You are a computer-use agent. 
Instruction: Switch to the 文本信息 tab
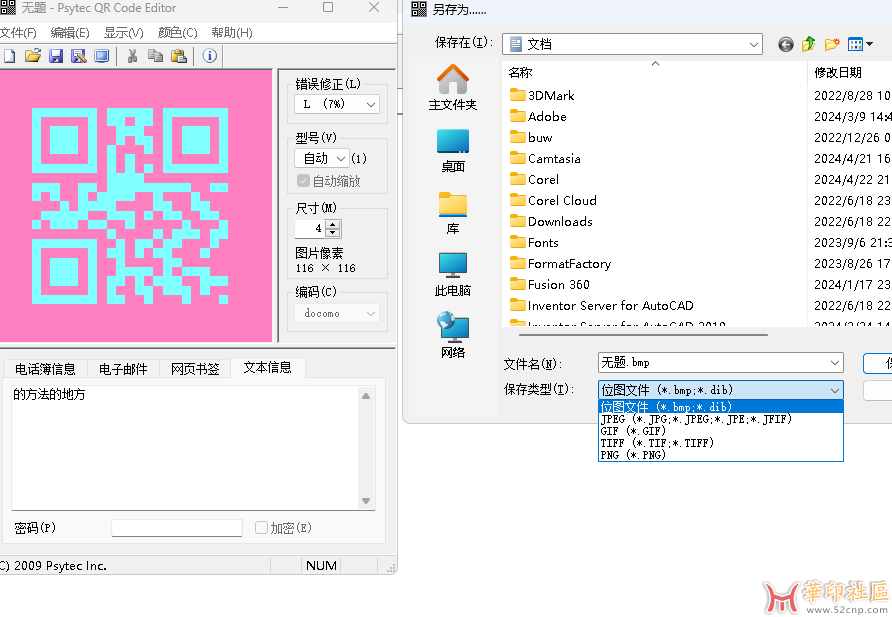click(267, 367)
